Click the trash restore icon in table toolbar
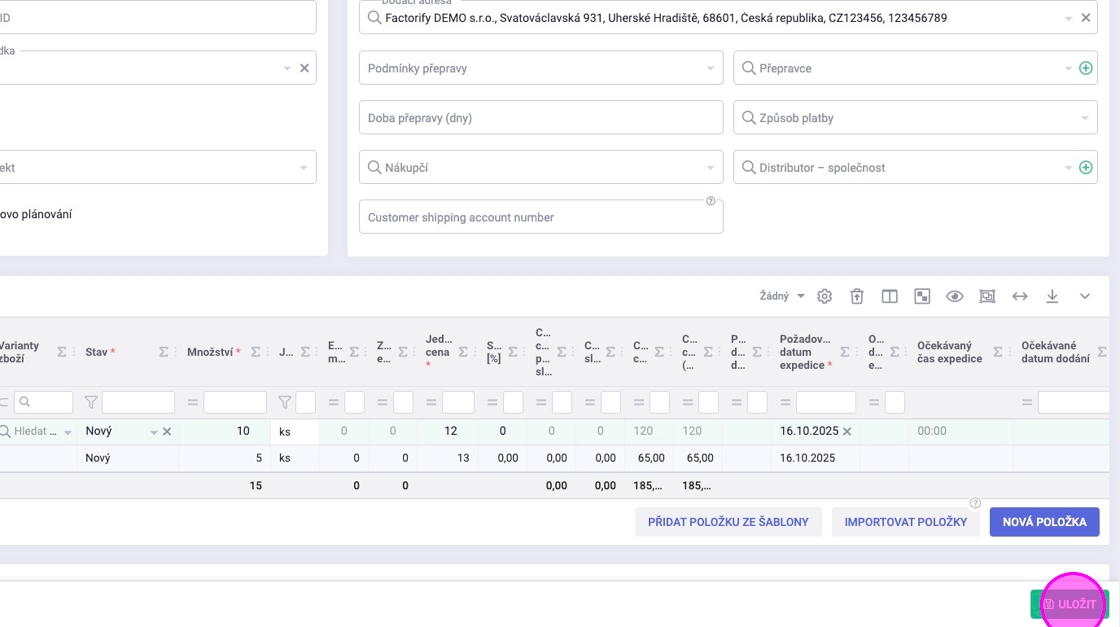The height and width of the screenshot is (627, 1120). [857, 297]
